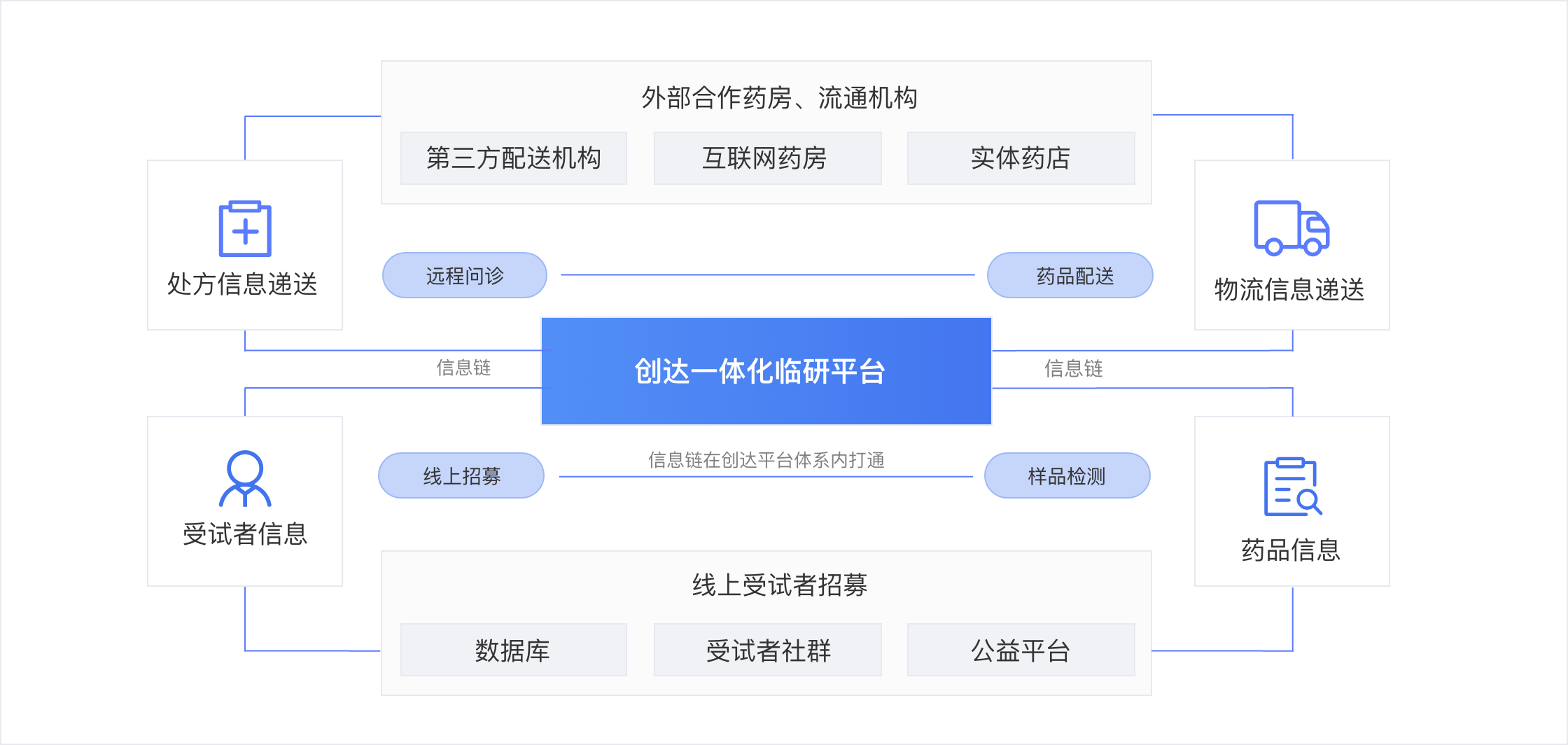
Task: Click the 线上招募 pill button
Action: tap(461, 475)
